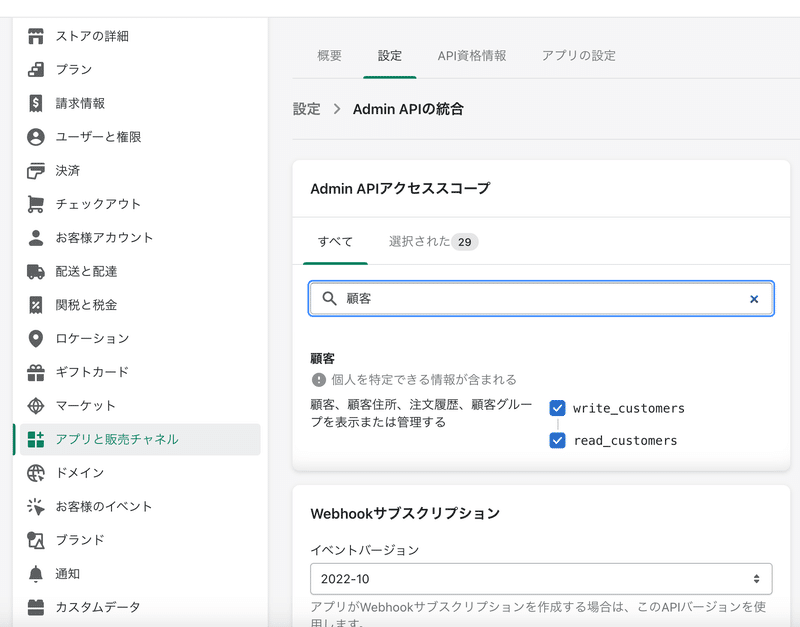Click the Brand (ブランド) shapes icon
Viewport: 800px width, 627px height.
36,540
